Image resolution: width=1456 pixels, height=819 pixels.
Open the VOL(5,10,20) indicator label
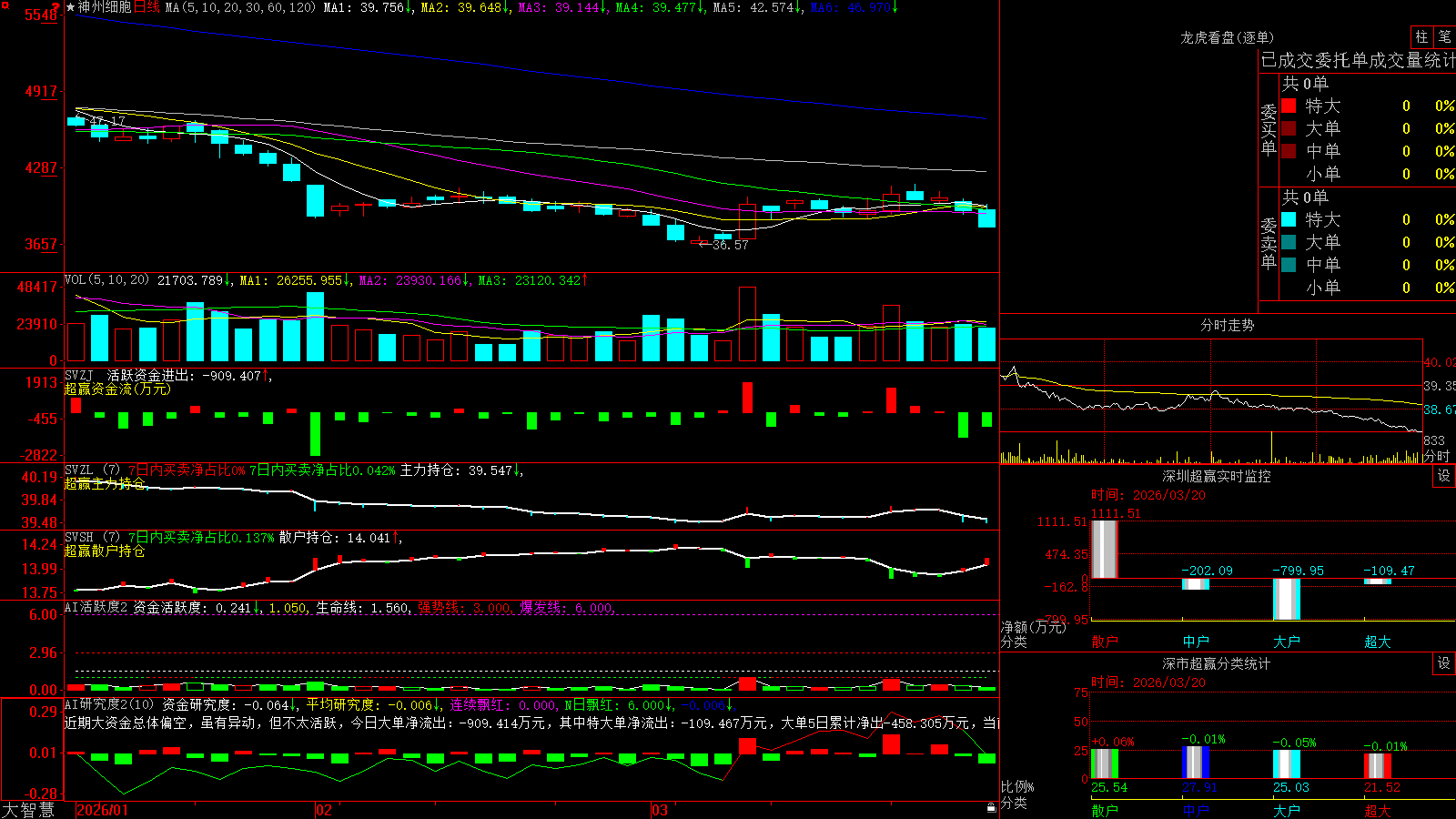[106, 279]
